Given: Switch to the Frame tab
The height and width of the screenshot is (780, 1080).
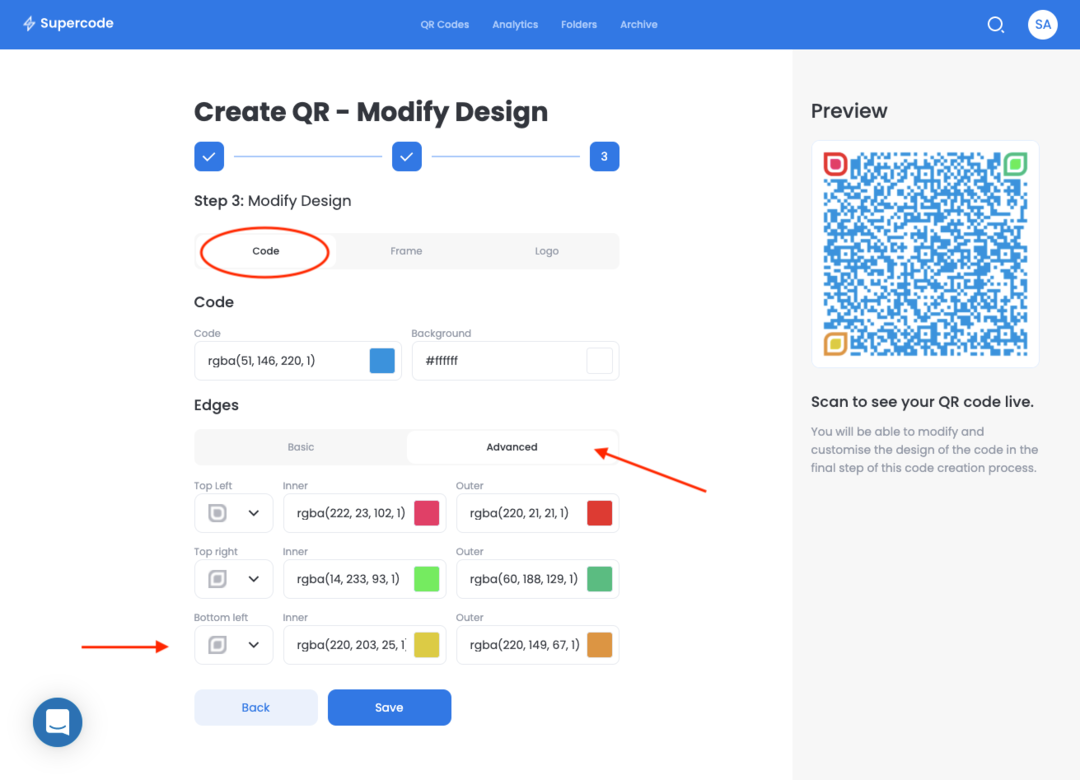Looking at the screenshot, I should click(406, 251).
